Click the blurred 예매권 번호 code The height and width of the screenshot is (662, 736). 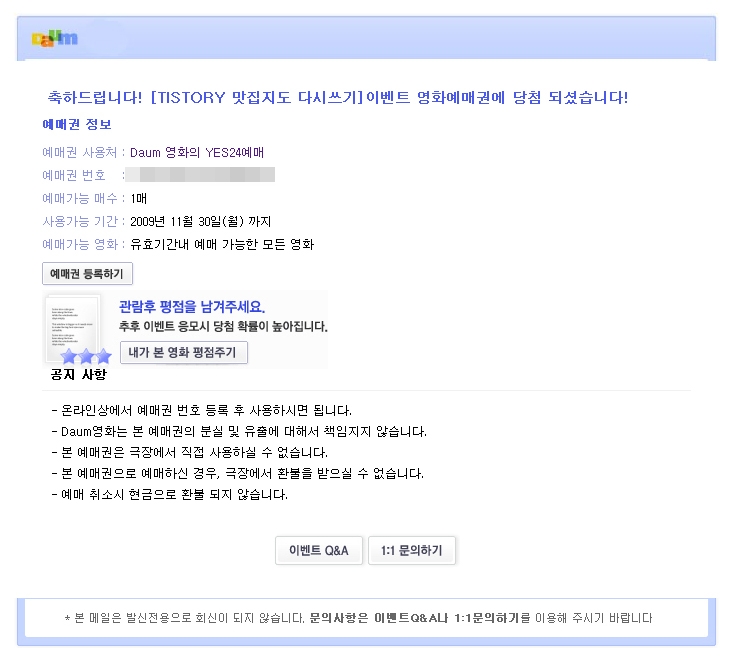200,175
